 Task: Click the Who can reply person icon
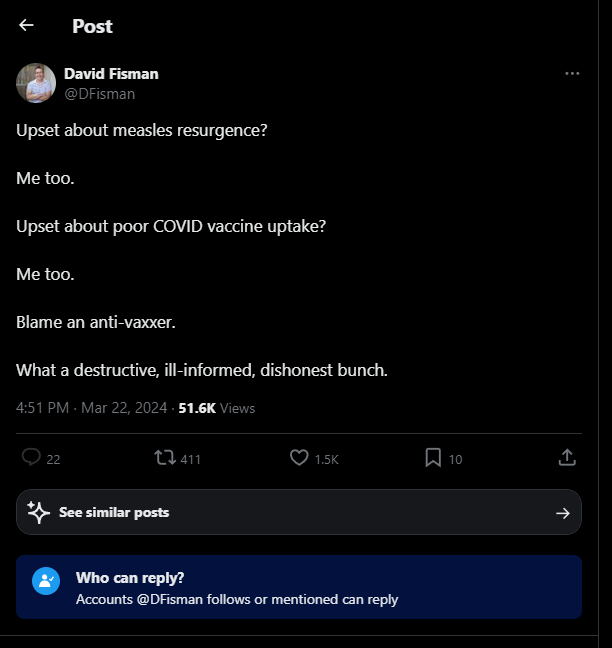click(x=46, y=581)
